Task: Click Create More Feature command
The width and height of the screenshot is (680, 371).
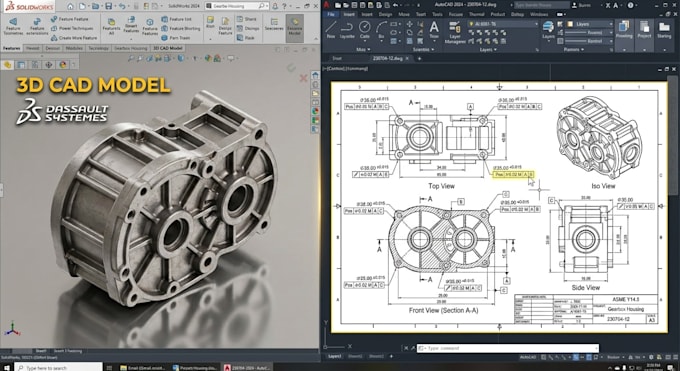Action: point(74,38)
